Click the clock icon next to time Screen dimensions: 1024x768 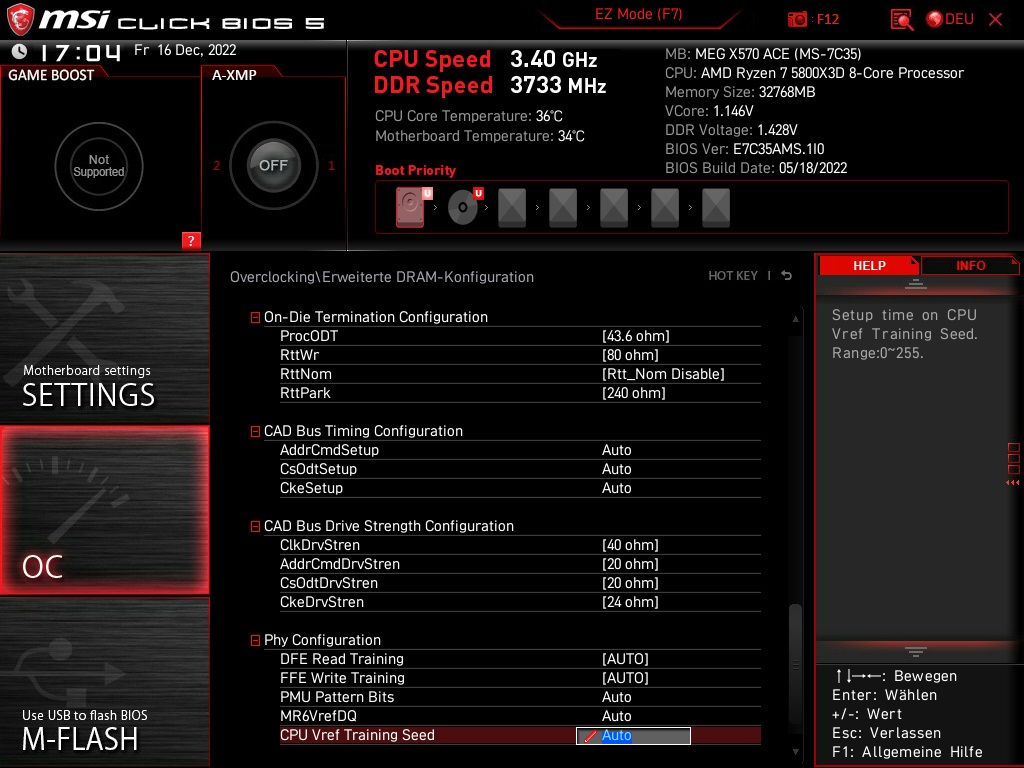[x=20, y=51]
